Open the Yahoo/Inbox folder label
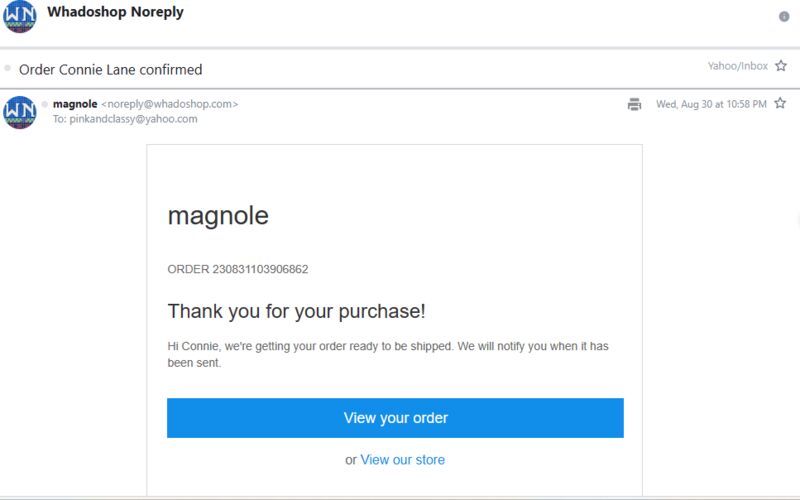The height and width of the screenshot is (500, 800). pyautogui.click(x=737, y=66)
